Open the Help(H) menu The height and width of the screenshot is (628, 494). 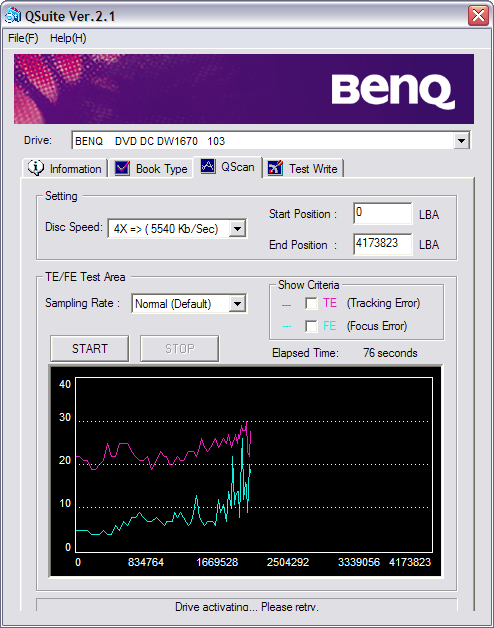click(x=68, y=38)
